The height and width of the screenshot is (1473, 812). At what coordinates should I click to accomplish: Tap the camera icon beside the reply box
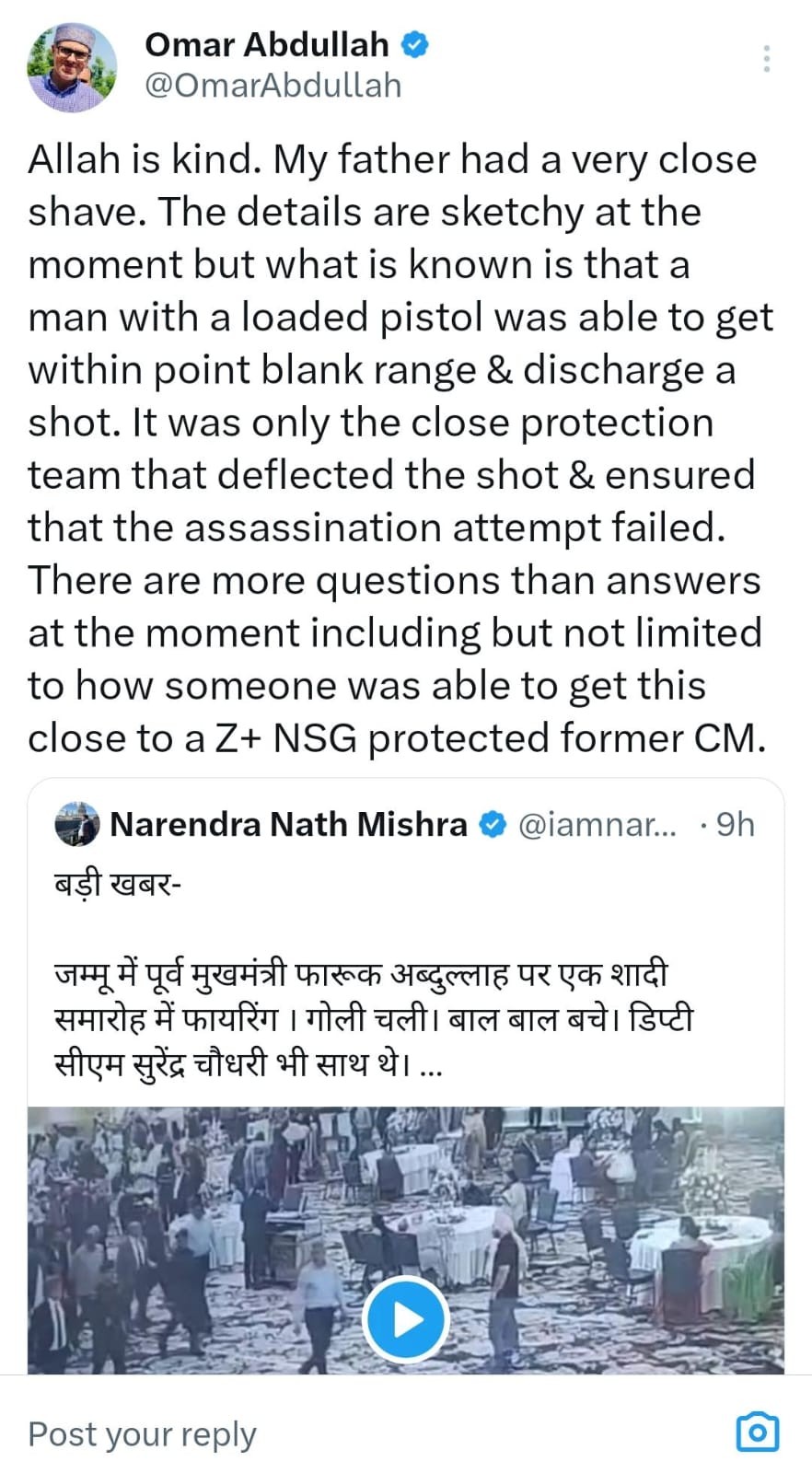pyautogui.click(x=758, y=1432)
